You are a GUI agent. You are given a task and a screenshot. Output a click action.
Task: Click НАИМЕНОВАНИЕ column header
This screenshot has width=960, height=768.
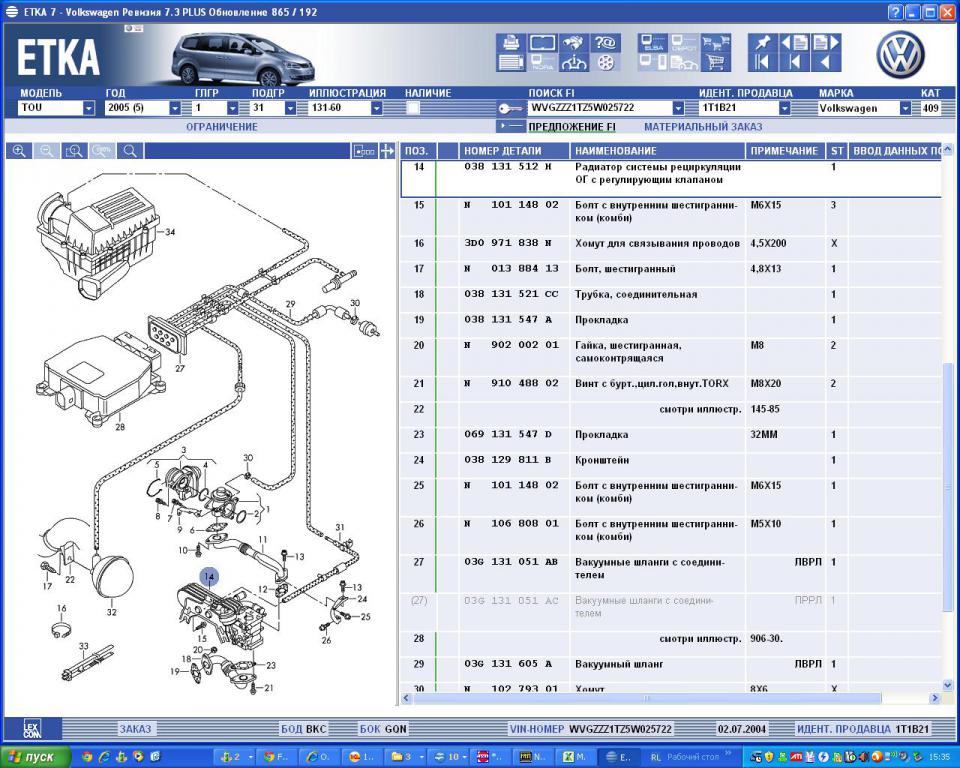[x=658, y=151]
